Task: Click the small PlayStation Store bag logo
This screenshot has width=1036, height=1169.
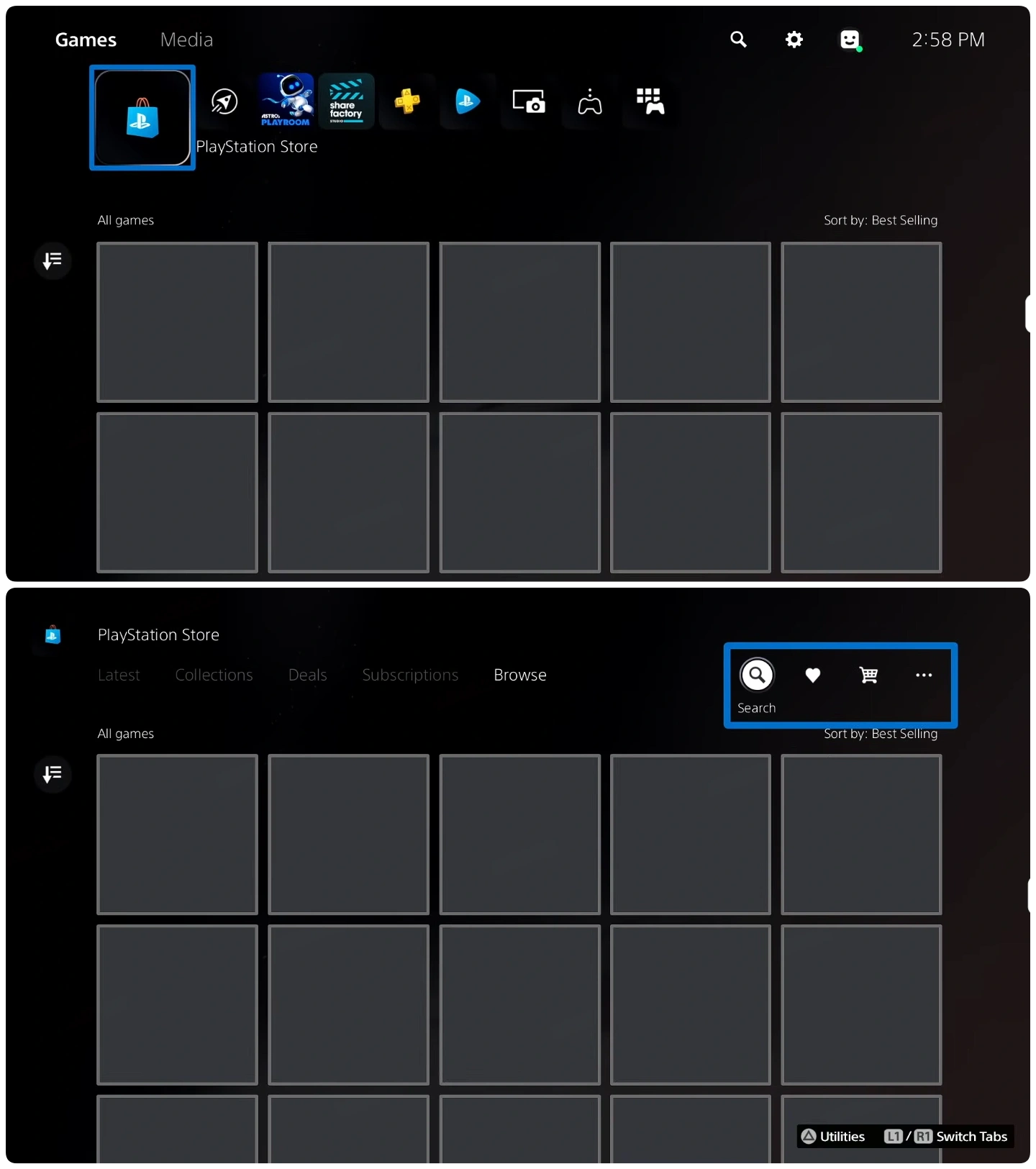Action: click(x=53, y=634)
